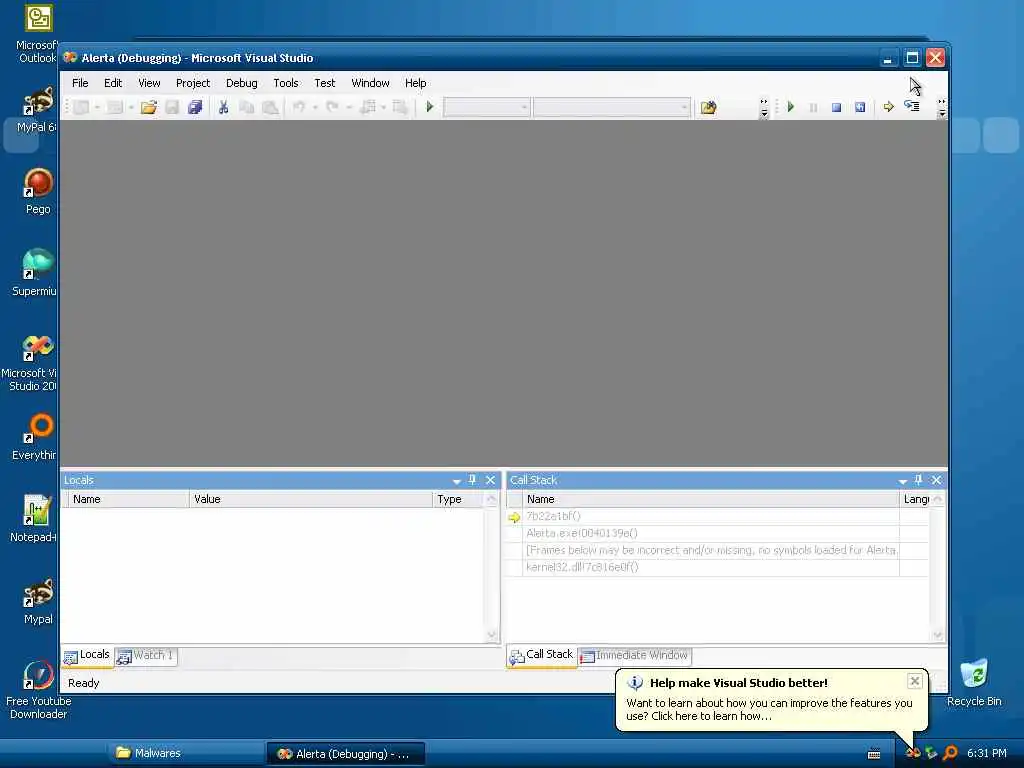Click the Break All pause icon

(813, 108)
